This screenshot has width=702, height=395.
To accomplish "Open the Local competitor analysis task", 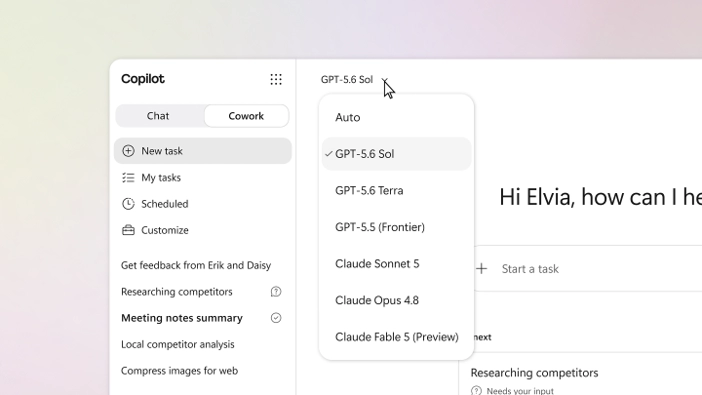I will (x=177, y=344).
